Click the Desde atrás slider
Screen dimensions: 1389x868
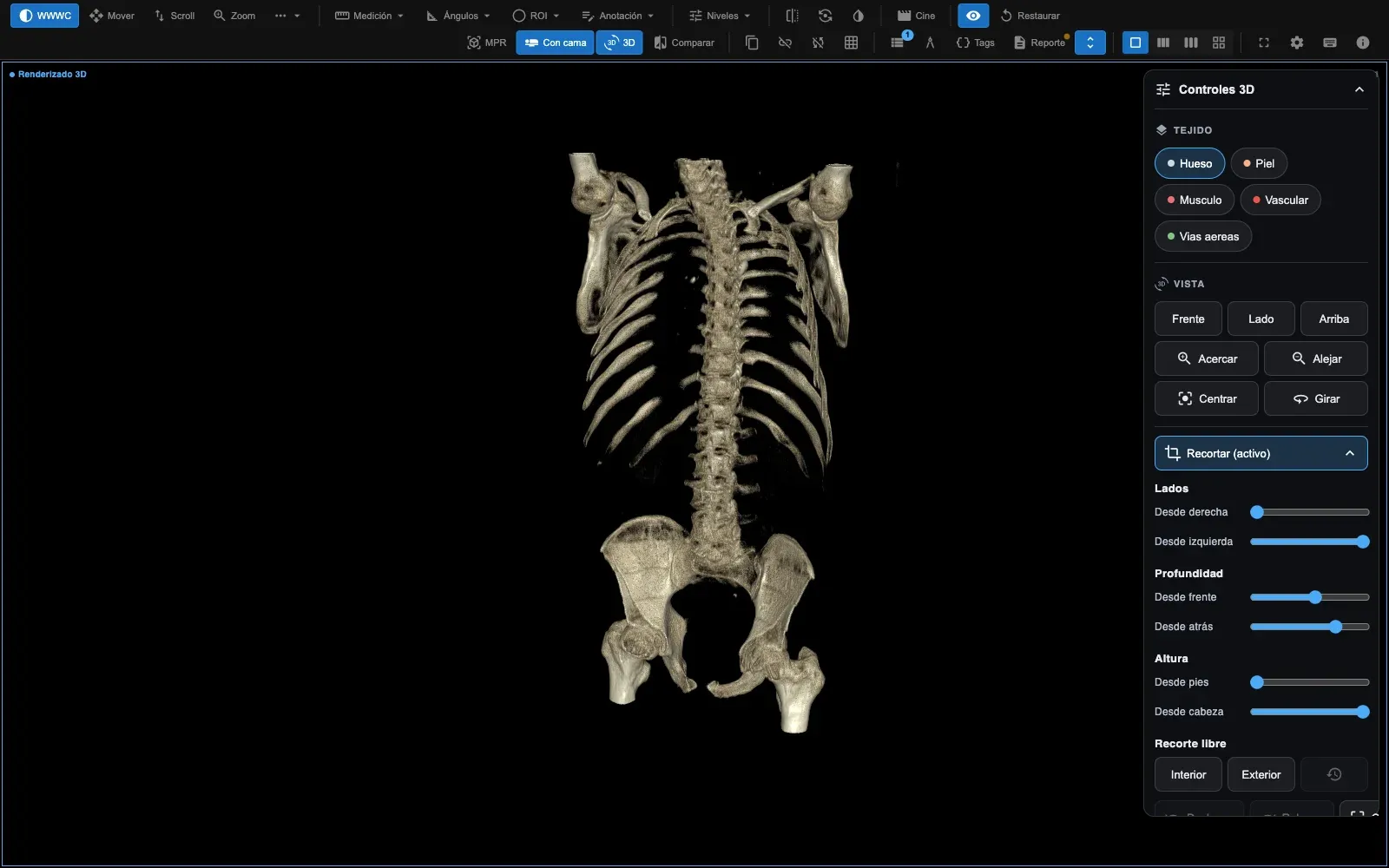point(1310,627)
